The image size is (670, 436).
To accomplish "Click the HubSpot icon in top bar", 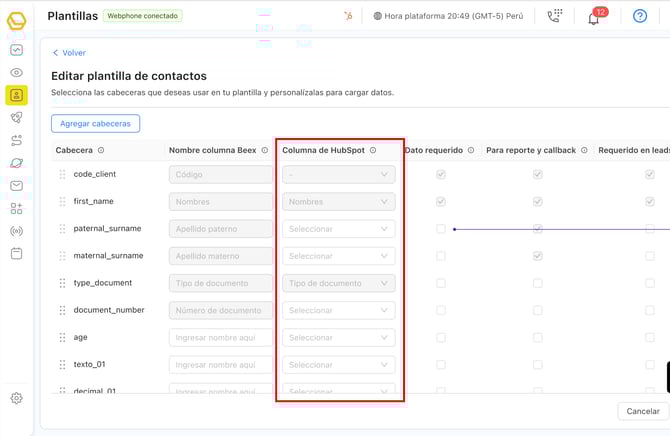I will [x=348, y=16].
